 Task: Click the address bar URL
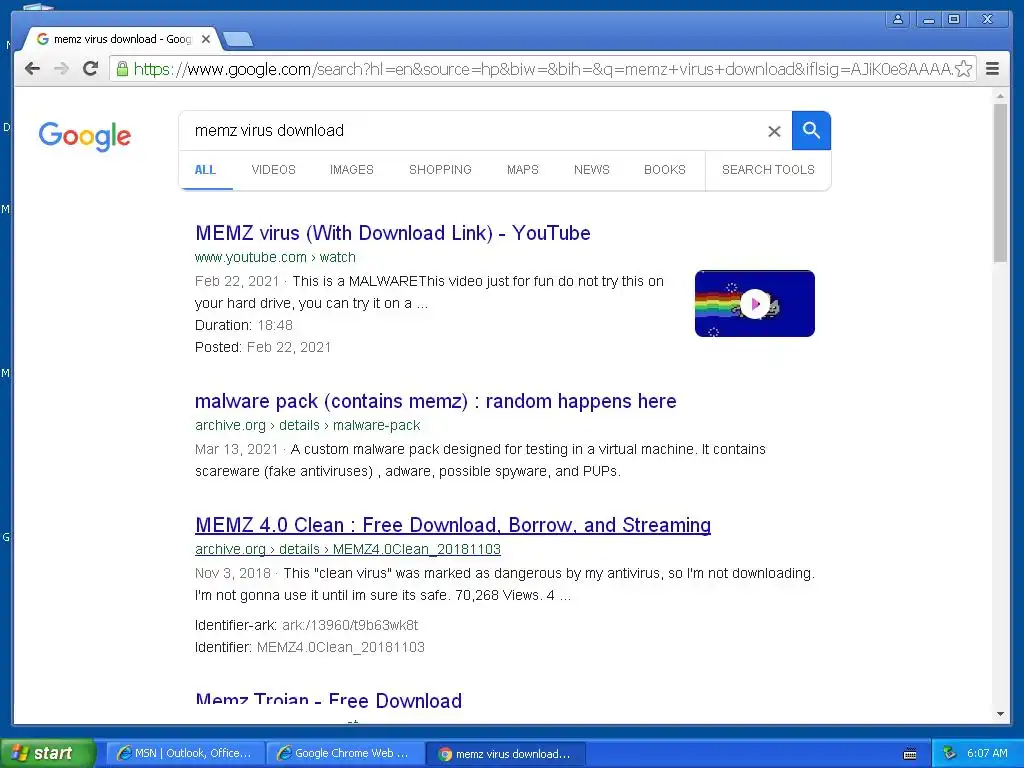(x=542, y=69)
